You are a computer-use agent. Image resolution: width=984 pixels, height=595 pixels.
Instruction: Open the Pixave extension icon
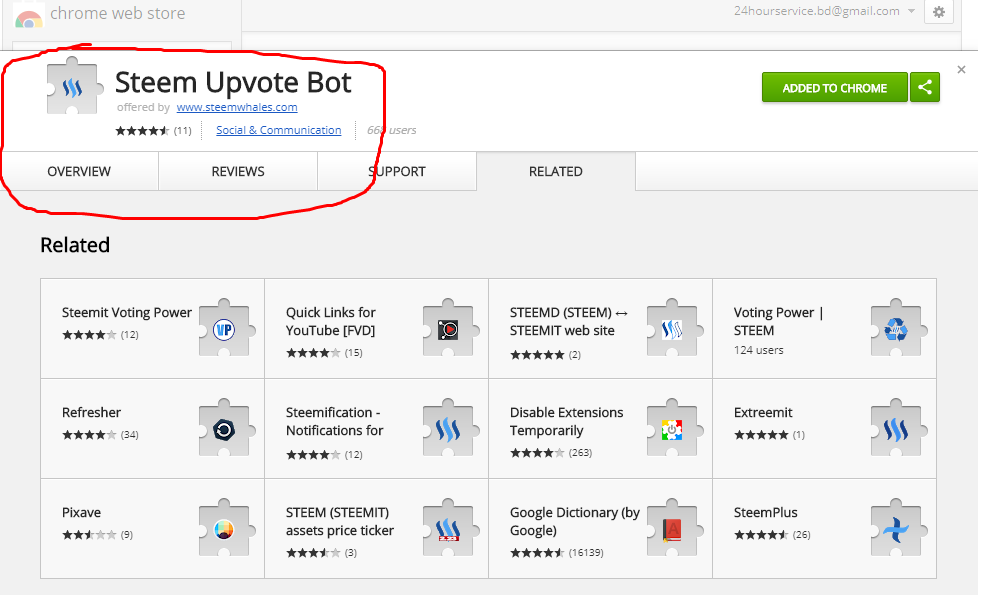(x=227, y=528)
